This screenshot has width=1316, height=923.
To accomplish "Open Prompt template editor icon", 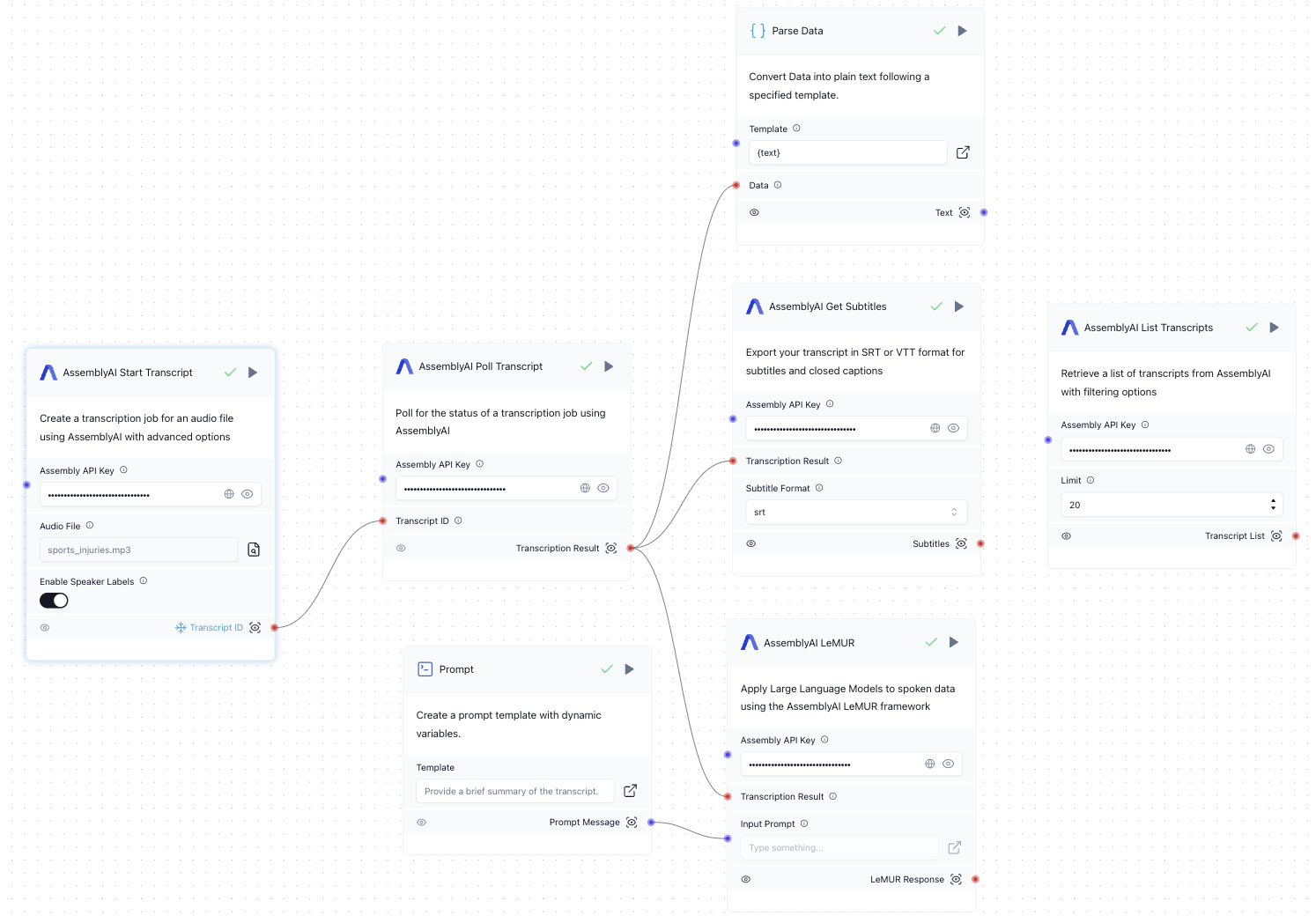I will (x=630, y=791).
